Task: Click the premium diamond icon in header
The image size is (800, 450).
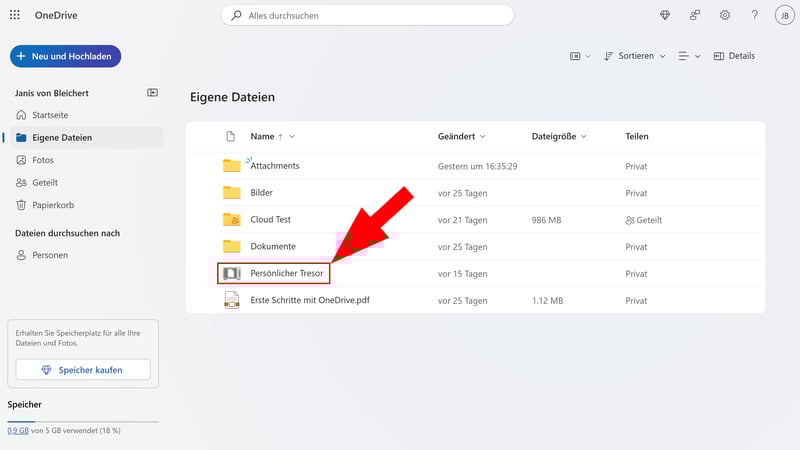Action: point(667,15)
